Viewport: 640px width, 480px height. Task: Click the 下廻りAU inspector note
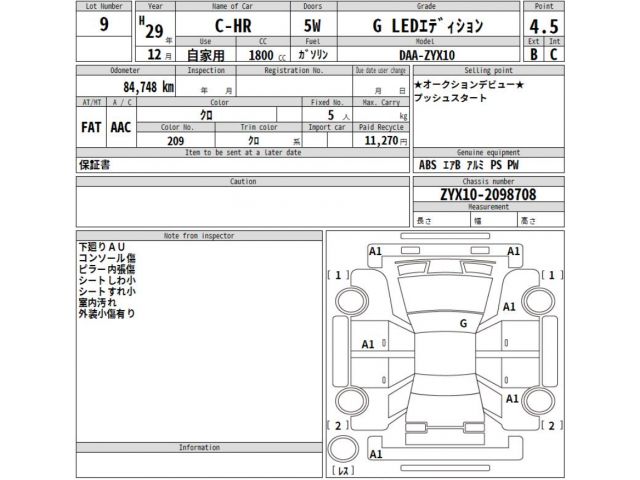pos(102,246)
